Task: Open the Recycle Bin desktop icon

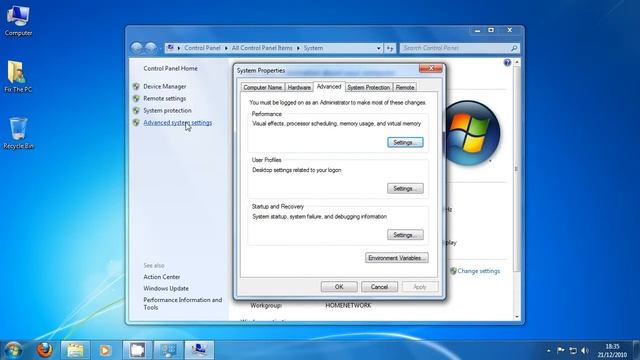Action: click(18, 133)
